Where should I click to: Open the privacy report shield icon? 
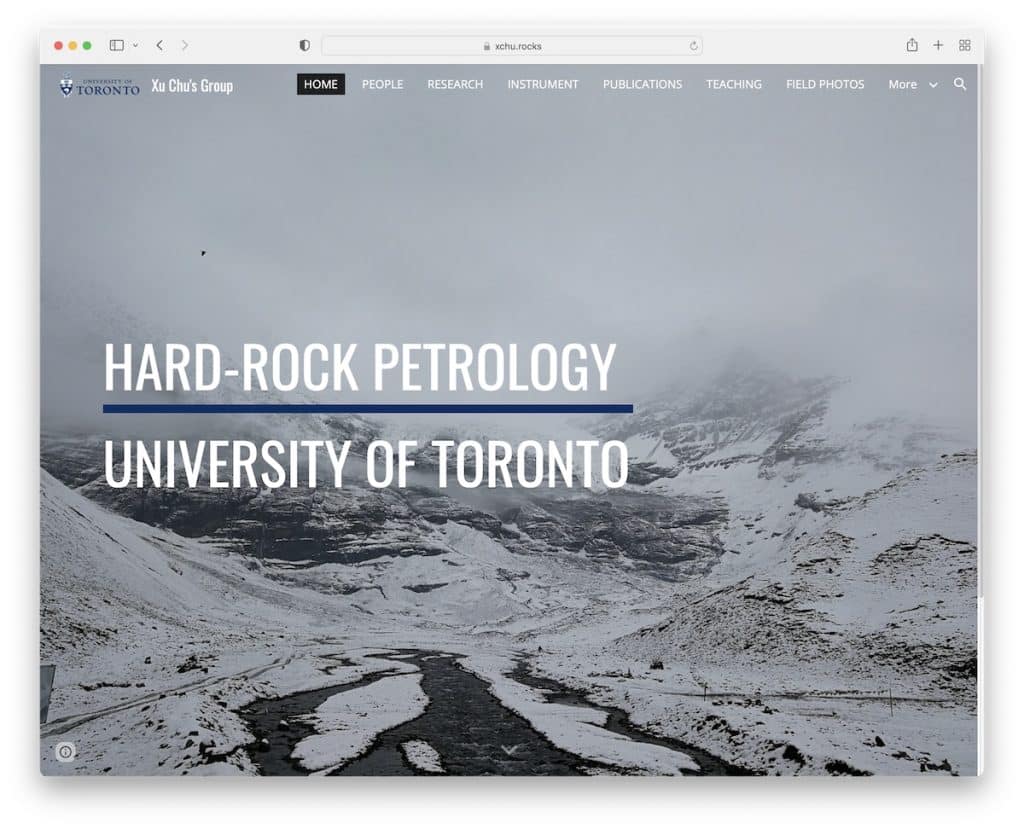[304, 45]
